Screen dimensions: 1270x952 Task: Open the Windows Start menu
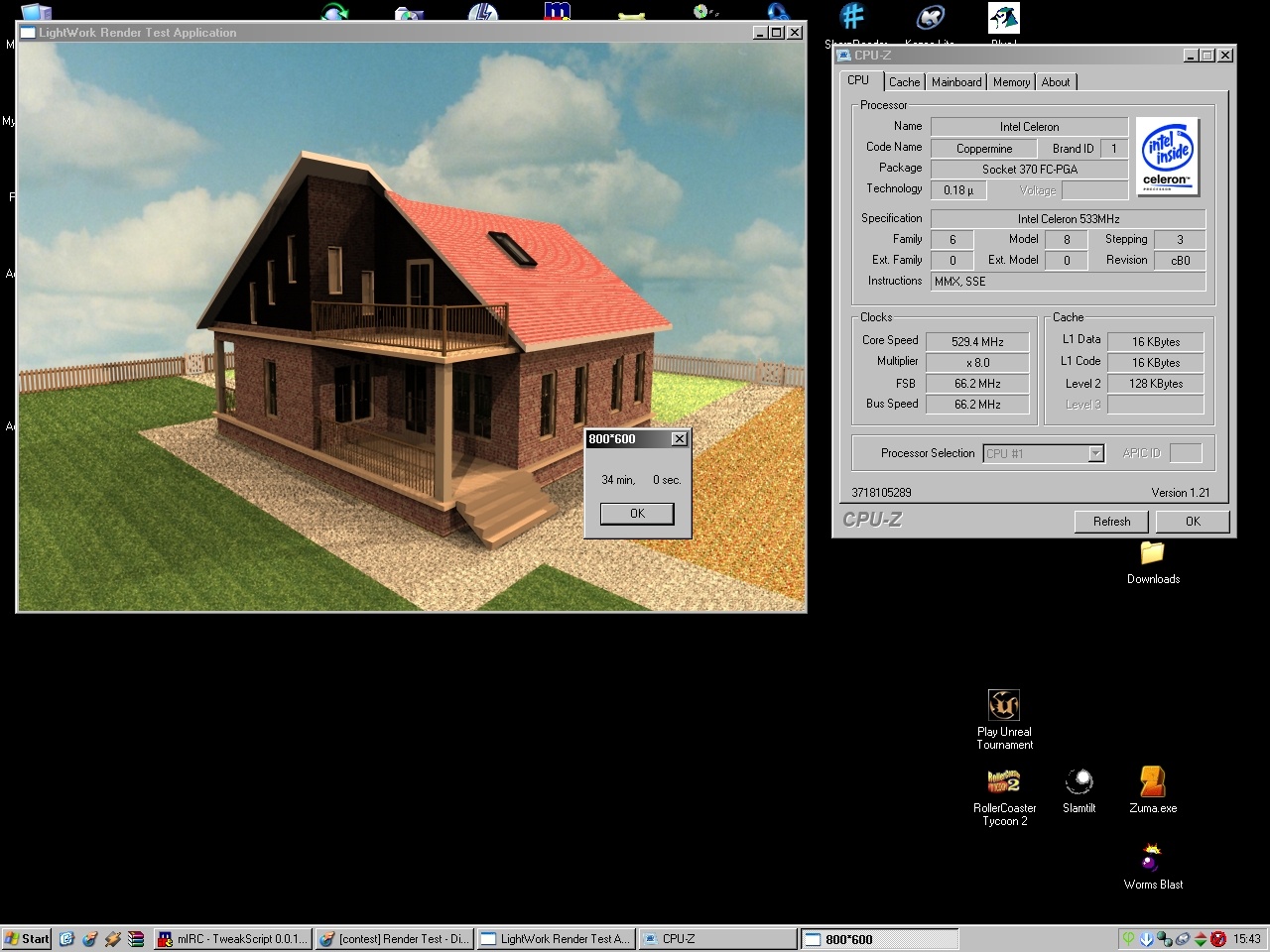[x=27, y=939]
